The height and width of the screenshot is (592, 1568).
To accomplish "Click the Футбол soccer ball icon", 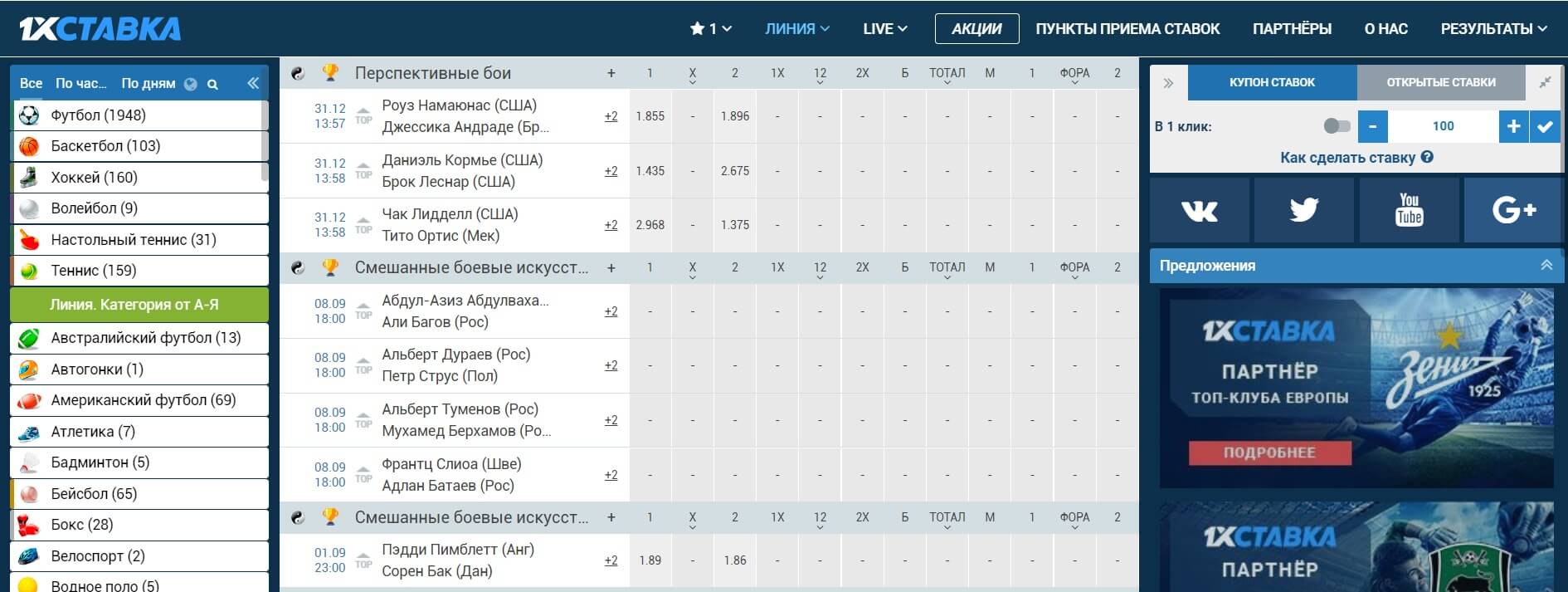I will click(x=29, y=115).
